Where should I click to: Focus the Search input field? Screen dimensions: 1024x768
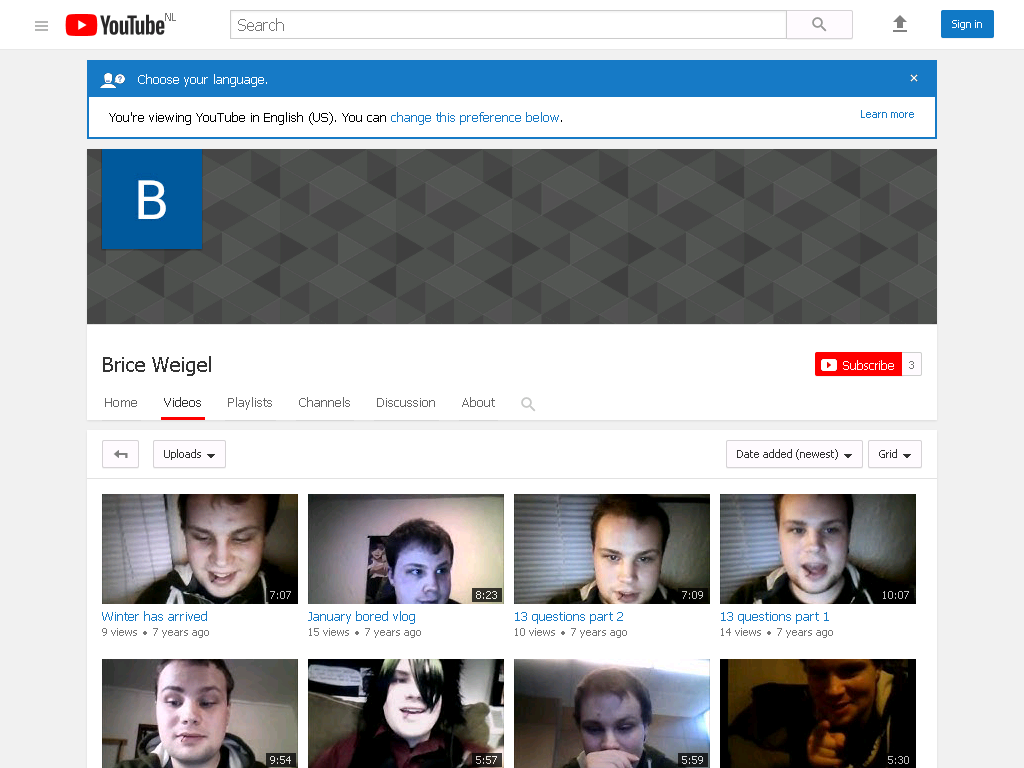pos(508,25)
